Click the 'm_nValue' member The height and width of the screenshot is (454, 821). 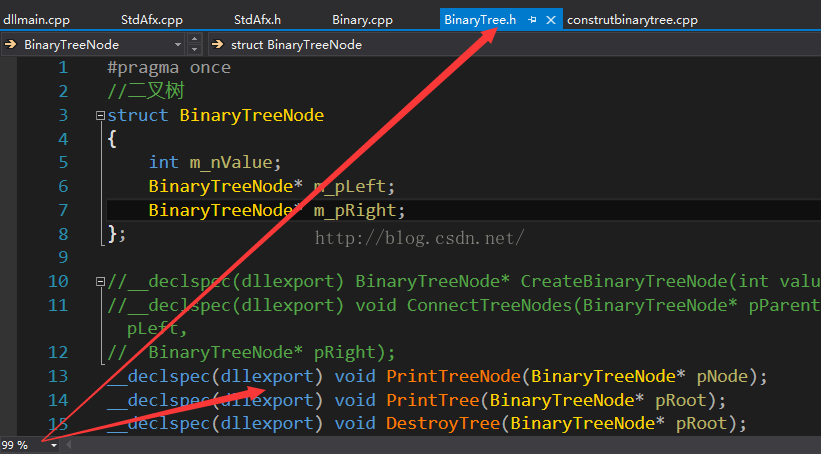click(231, 163)
